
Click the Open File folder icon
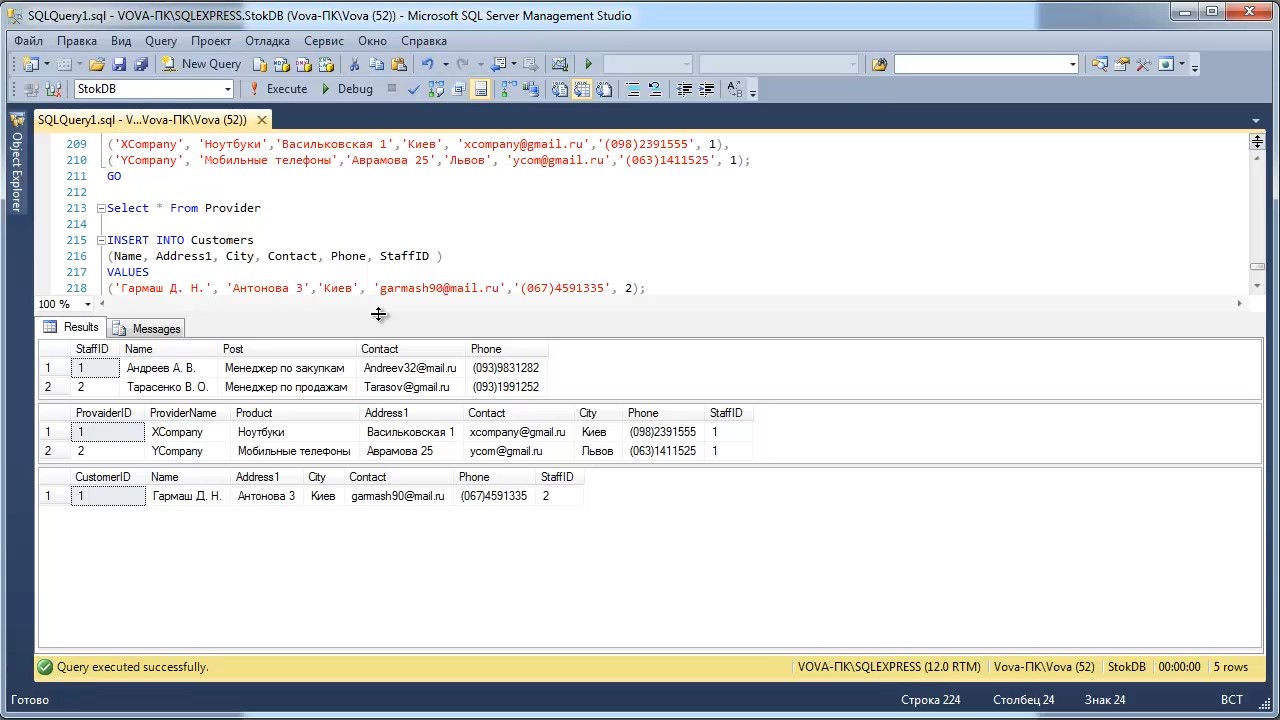(97, 64)
